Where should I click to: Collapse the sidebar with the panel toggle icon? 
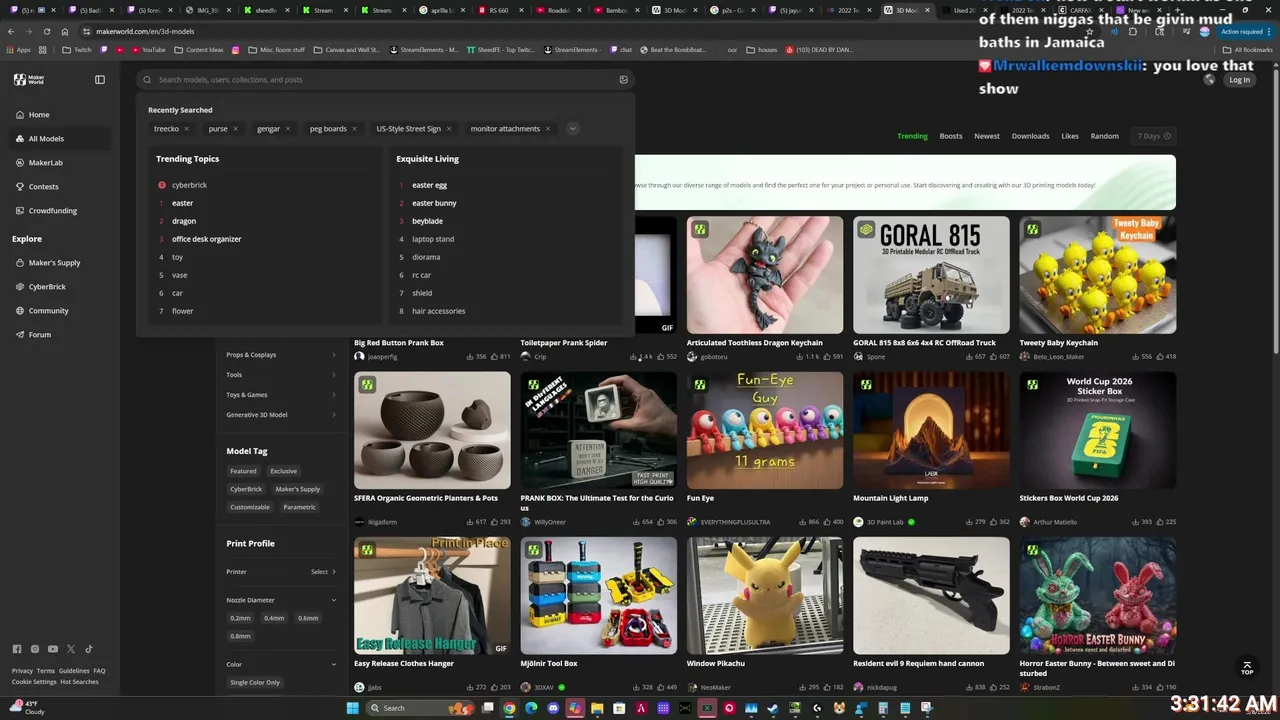[x=100, y=79]
